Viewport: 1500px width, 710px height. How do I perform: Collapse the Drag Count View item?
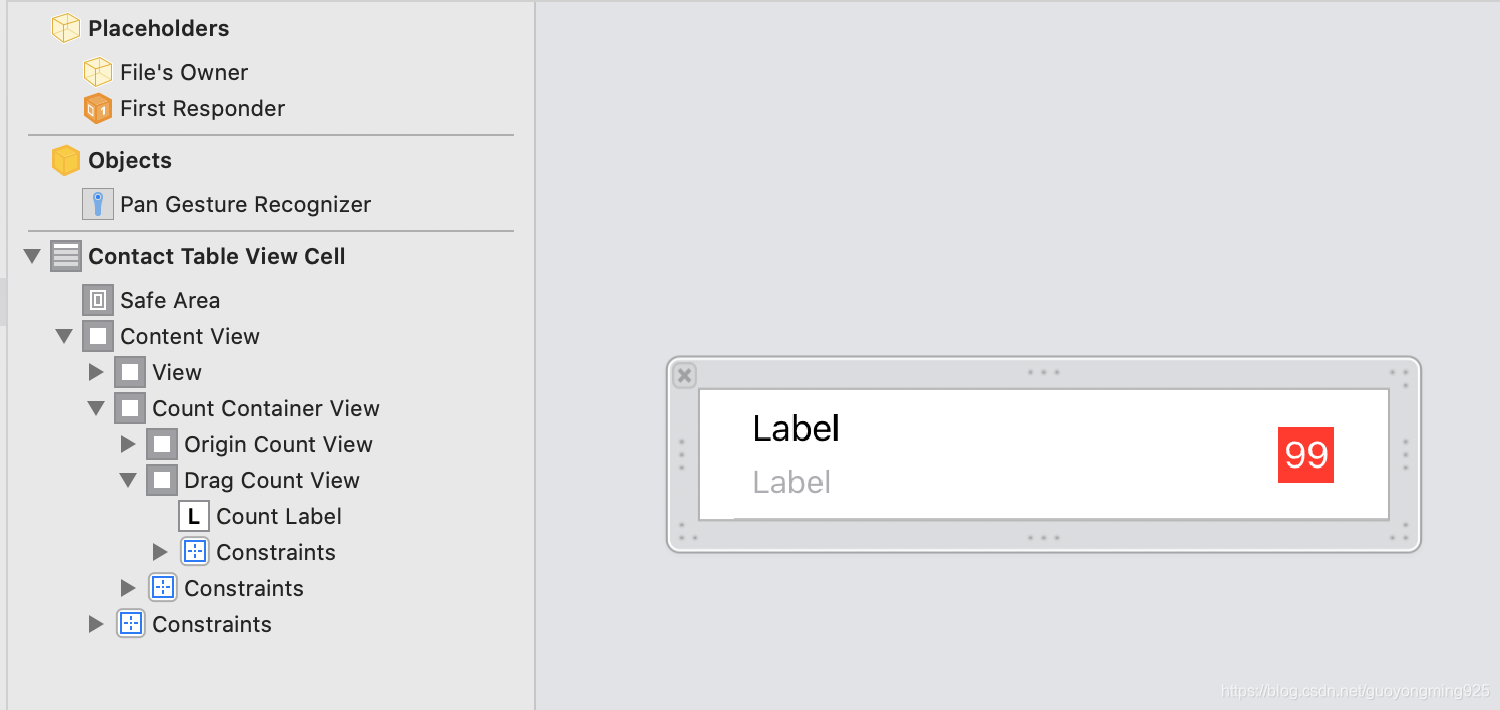pos(129,479)
